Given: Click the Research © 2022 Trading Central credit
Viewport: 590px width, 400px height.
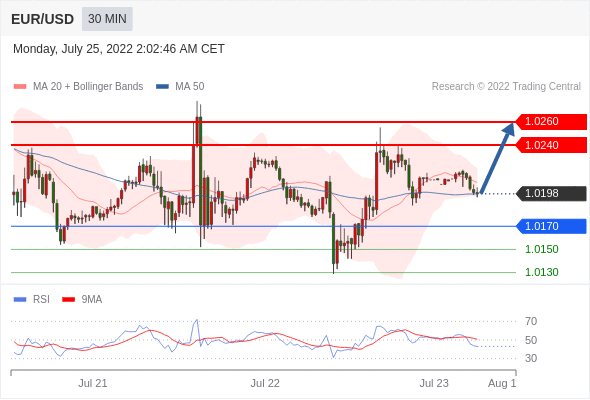Looking at the screenshot, I should tap(506, 87).
